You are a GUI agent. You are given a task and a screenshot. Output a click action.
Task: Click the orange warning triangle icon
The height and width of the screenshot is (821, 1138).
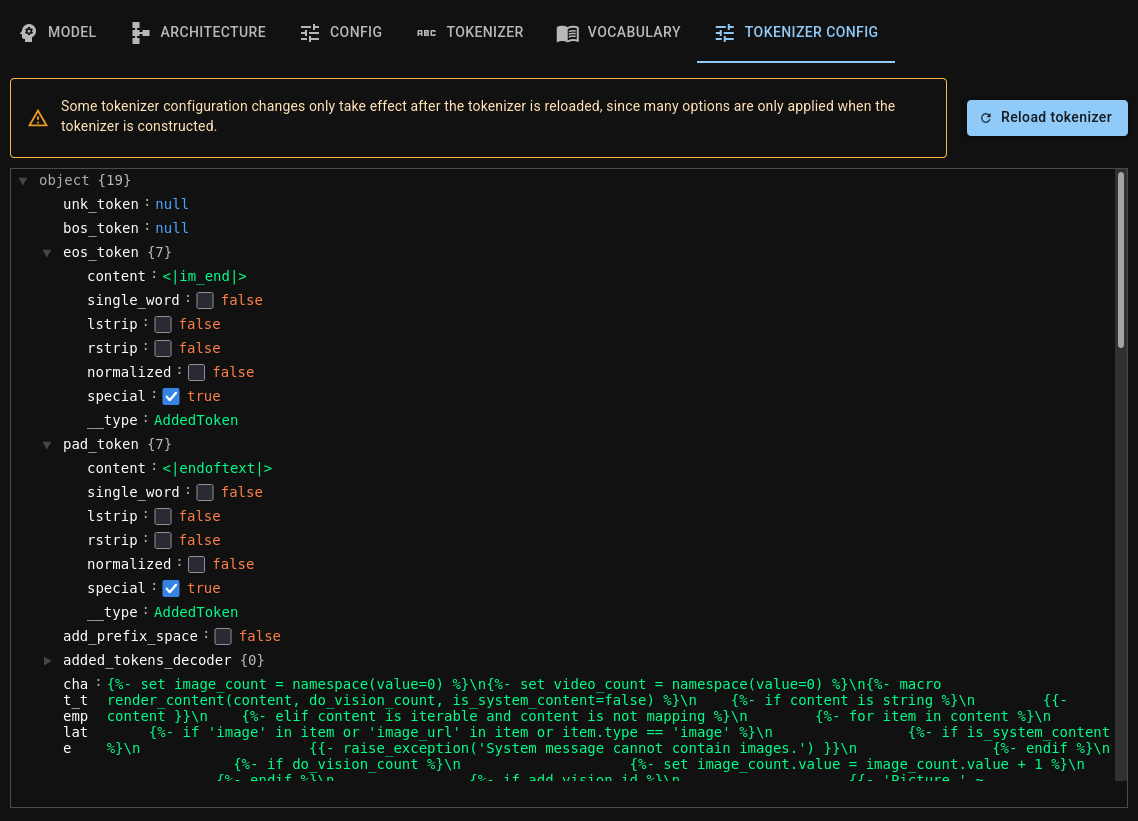[38, 118]
